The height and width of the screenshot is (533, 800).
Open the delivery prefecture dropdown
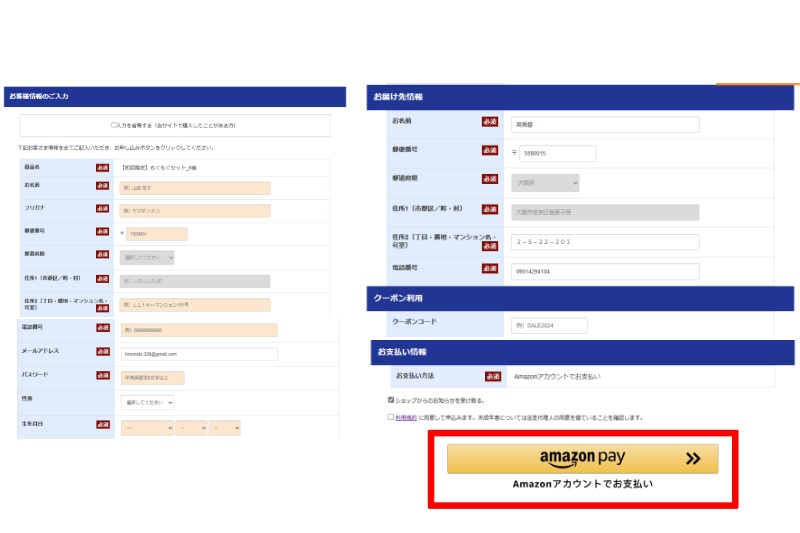pos(545,183)
